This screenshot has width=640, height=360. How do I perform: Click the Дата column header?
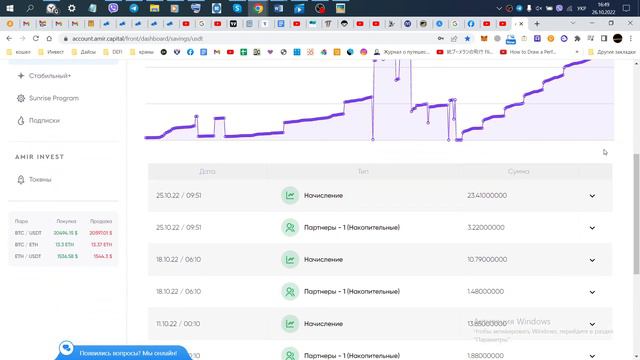tap(207, 171)
